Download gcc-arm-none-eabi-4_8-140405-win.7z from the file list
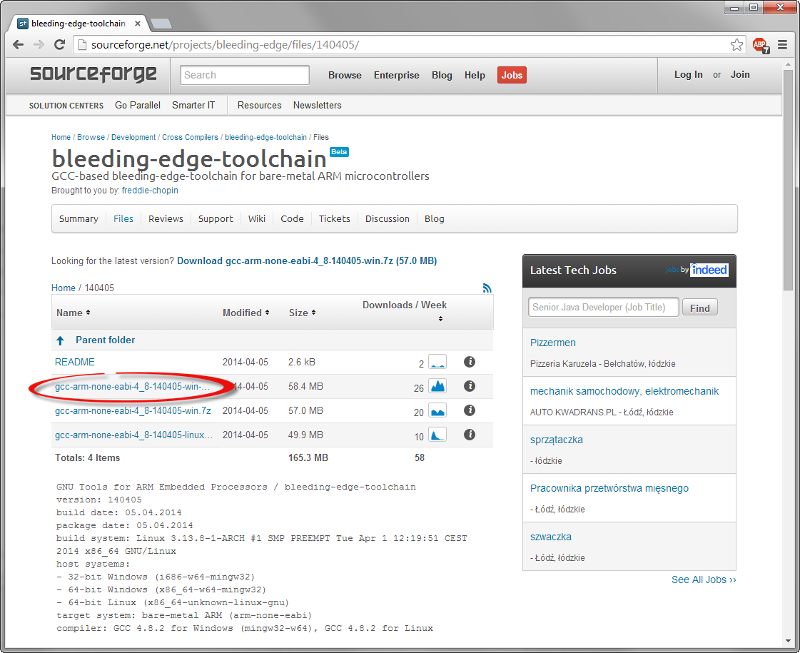800x653 pixels. tap(133, 411)
